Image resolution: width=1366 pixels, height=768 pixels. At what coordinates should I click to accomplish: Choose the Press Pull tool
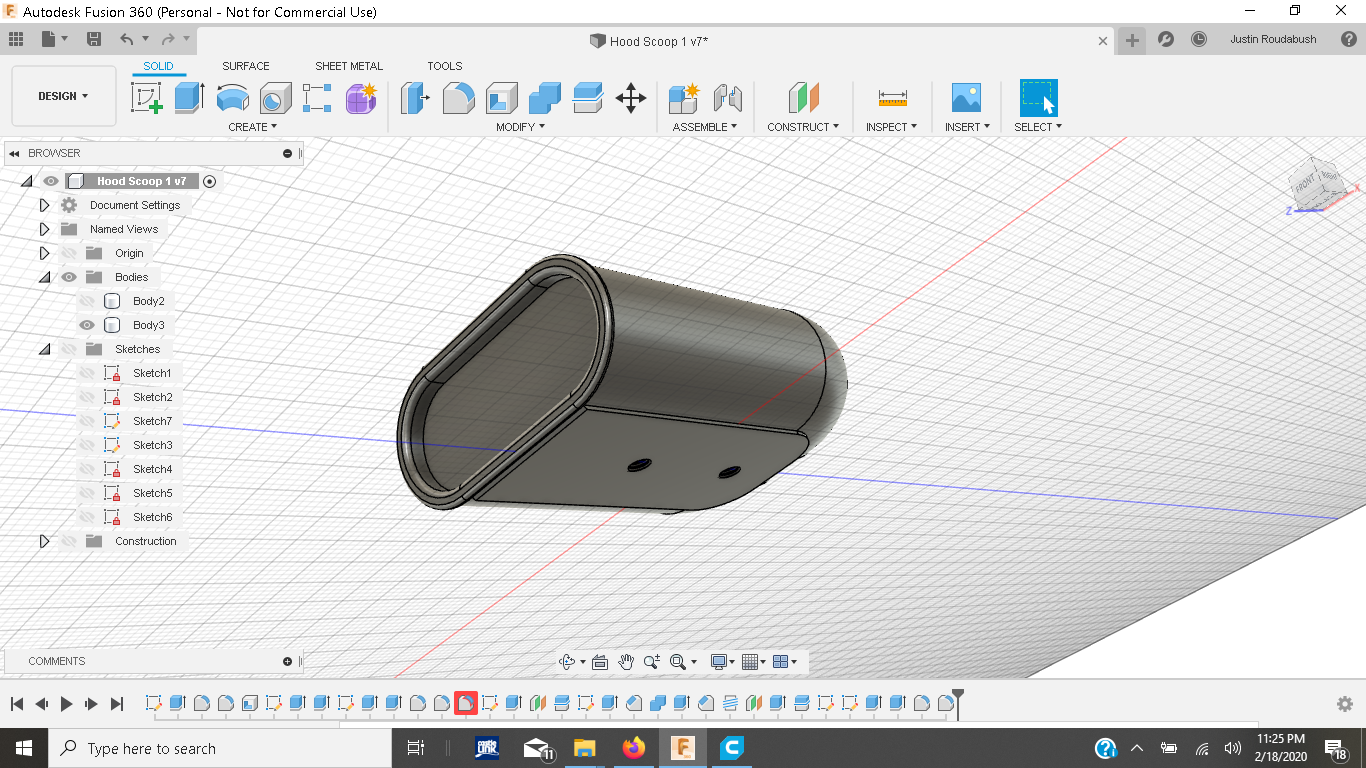coord(415,98)
